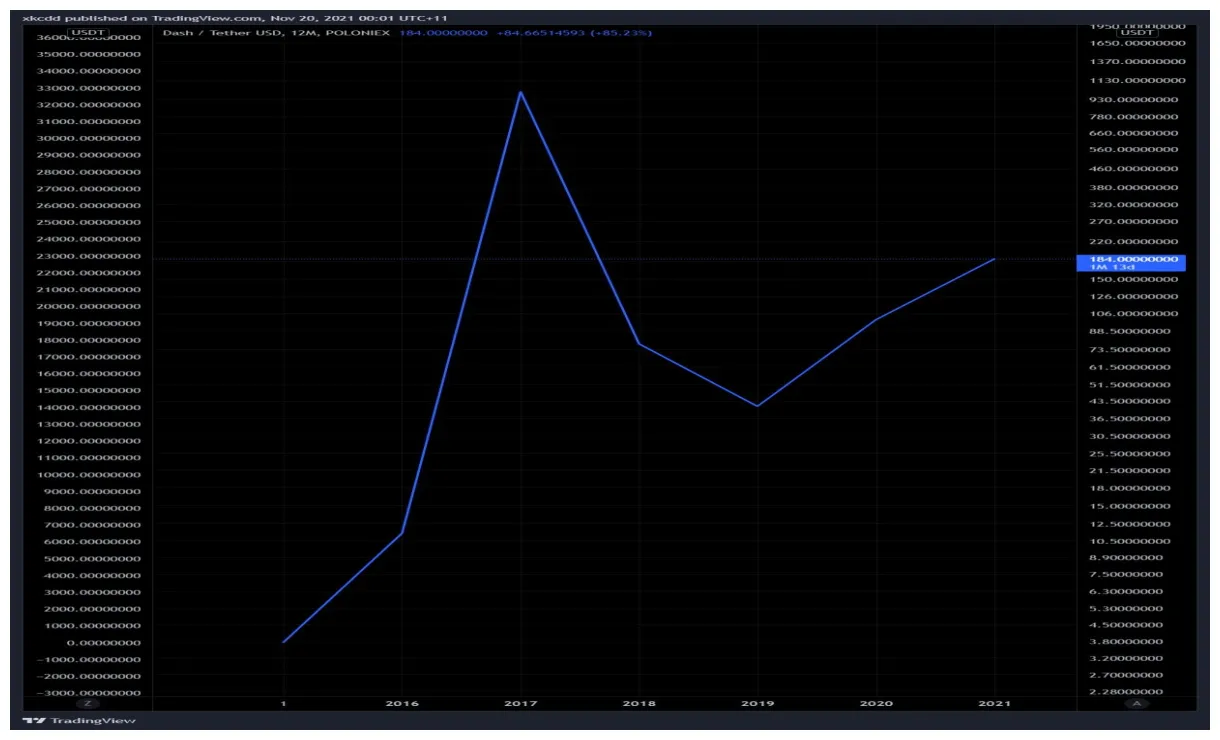The width and height of the screenshot is (1220, 740).
Task: Open the Dash / Tether USD symbol legend
Action: [220, 33]
